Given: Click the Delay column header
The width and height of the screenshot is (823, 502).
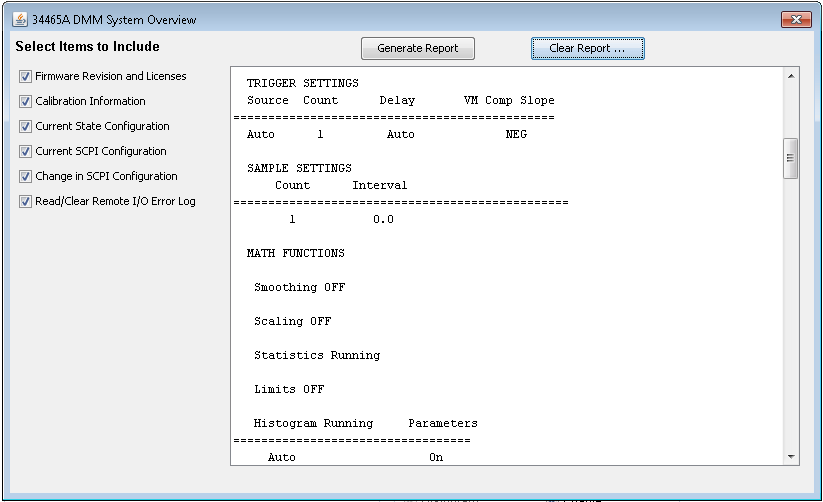Looking at the screenshot, I should (x=397, y=100).
